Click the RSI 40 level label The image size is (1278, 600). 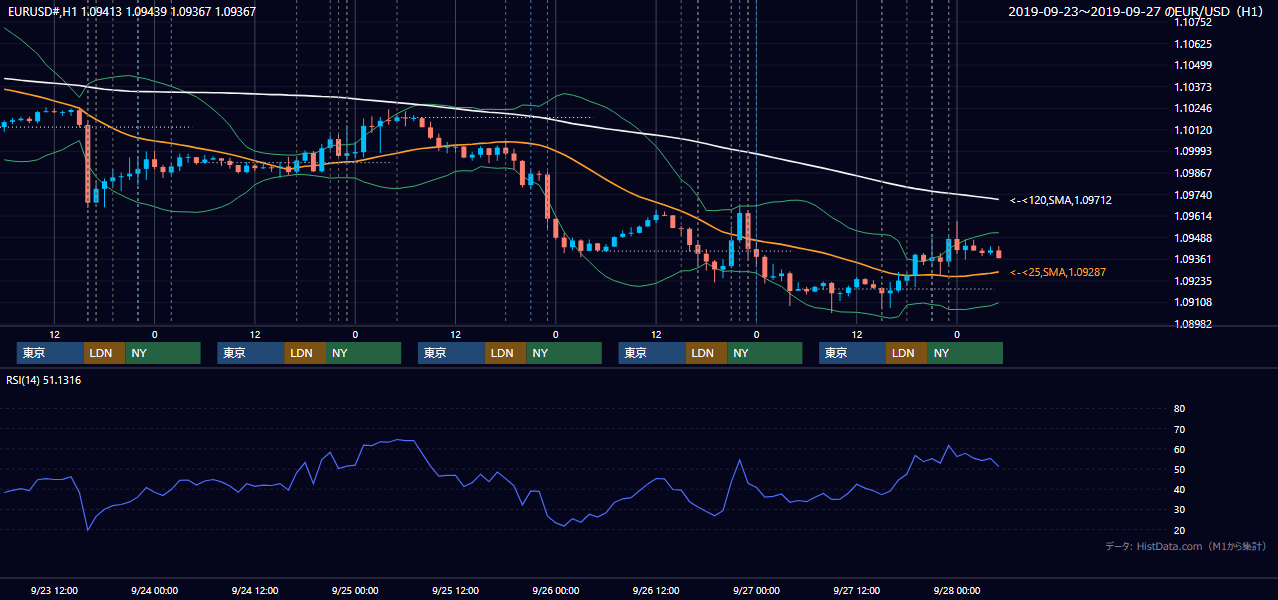(1179, 489)
